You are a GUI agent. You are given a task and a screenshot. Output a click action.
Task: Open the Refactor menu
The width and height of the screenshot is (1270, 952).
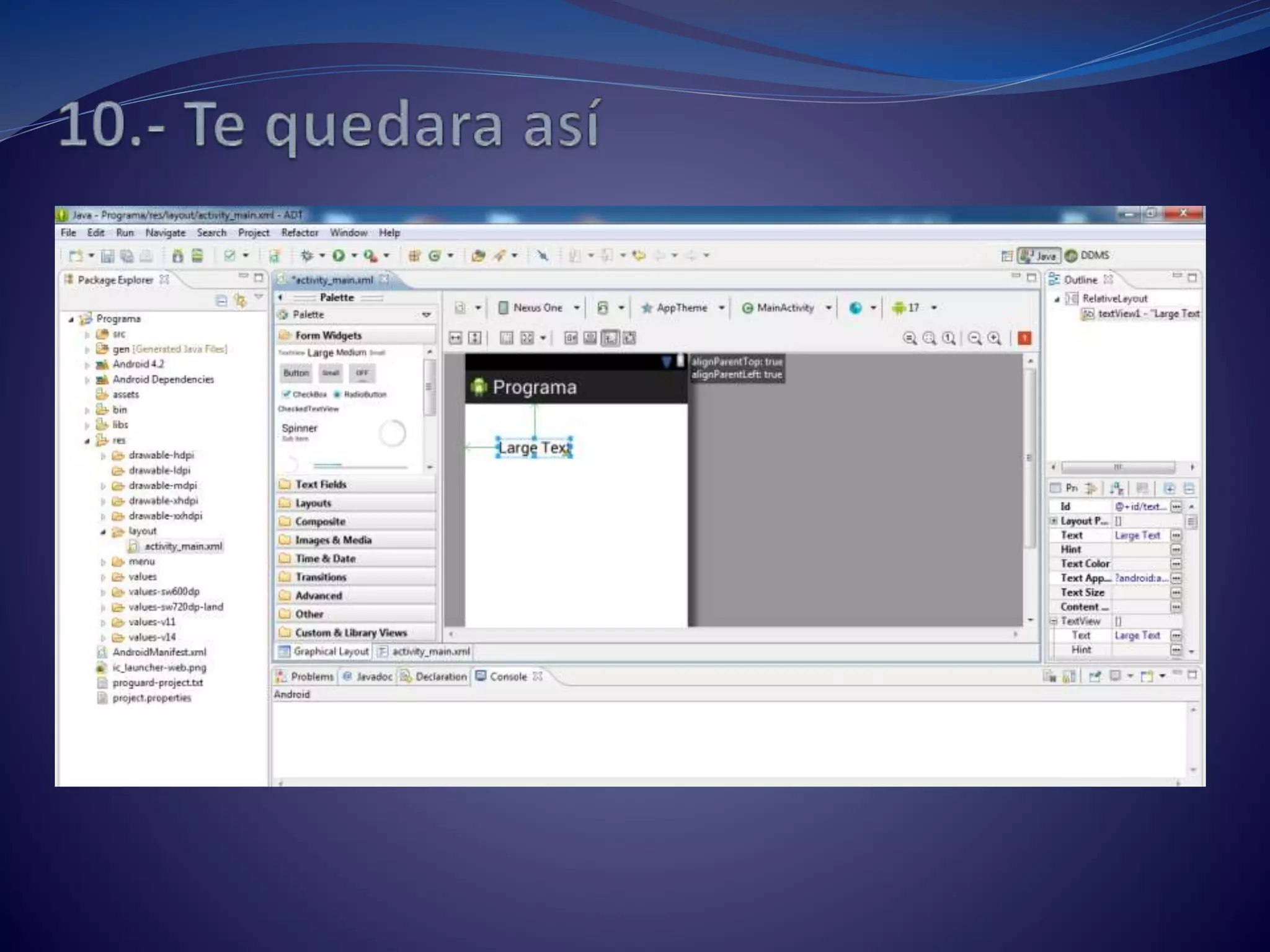[x=300, y=233]
